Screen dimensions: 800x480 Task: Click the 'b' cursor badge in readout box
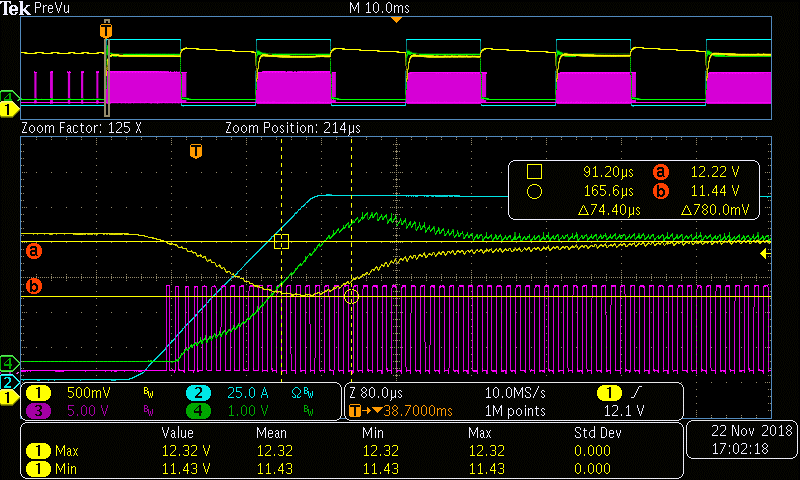click(661, 191)
